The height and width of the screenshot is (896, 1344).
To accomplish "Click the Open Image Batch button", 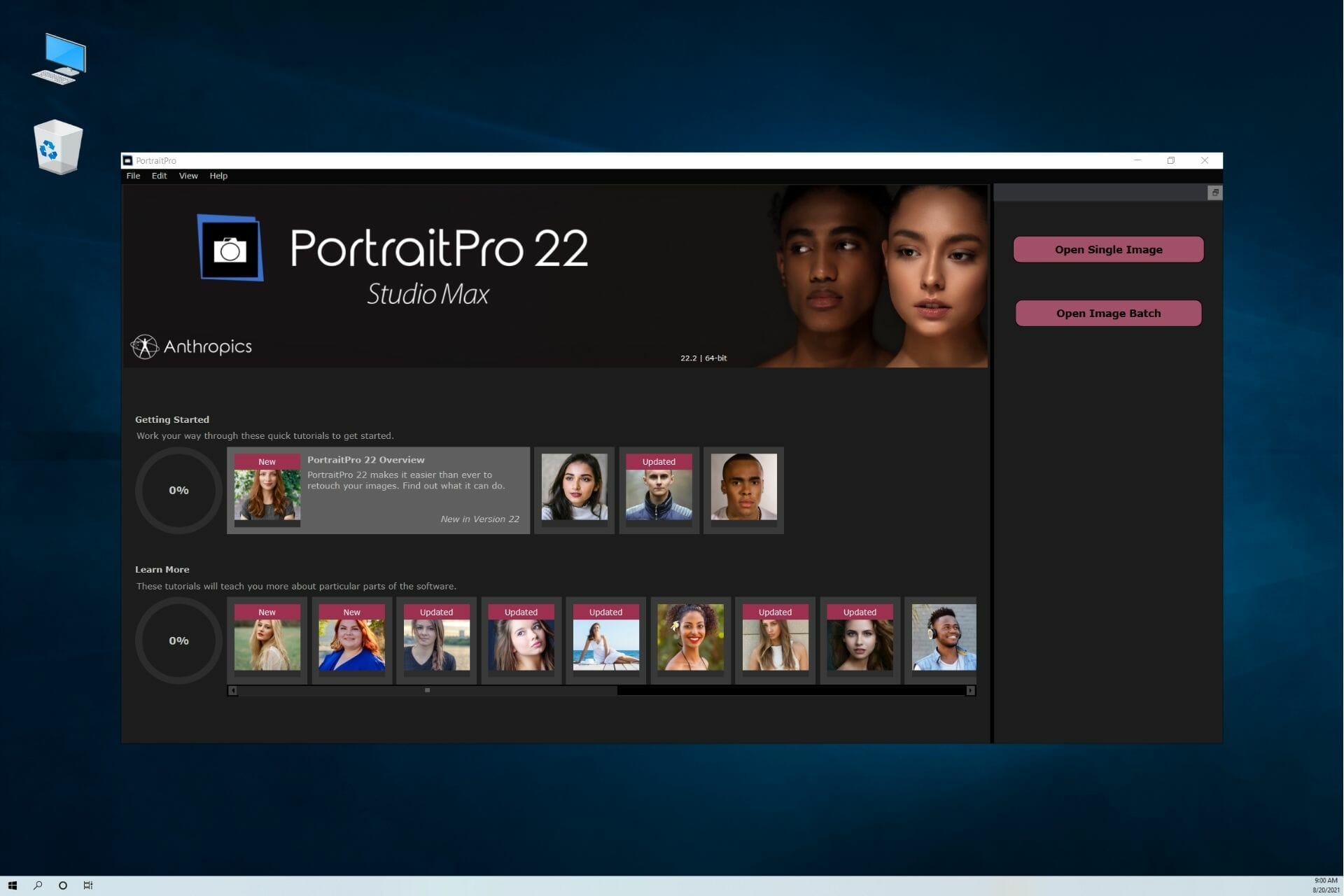I will pyautogui.click(x=1108, y=313).
